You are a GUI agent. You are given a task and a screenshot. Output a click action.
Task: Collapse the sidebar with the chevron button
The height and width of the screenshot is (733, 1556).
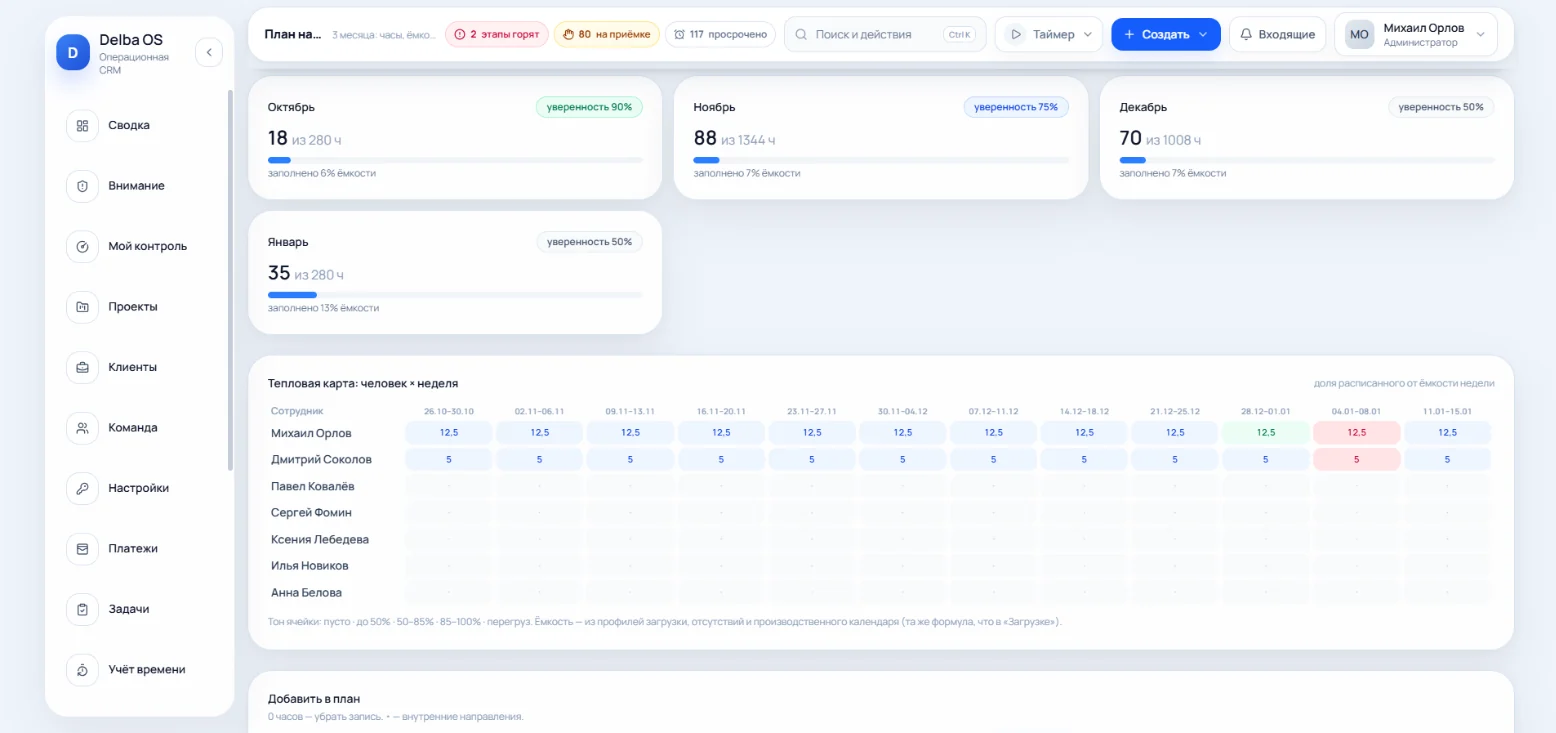tap(209, 52)
